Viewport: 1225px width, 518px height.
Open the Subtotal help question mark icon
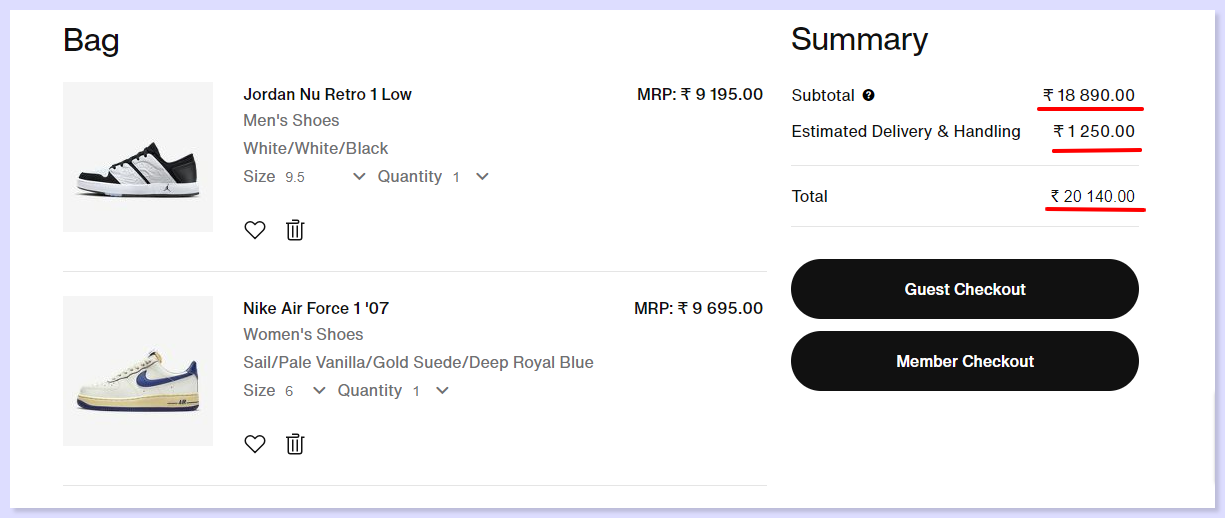pos(868,95)
